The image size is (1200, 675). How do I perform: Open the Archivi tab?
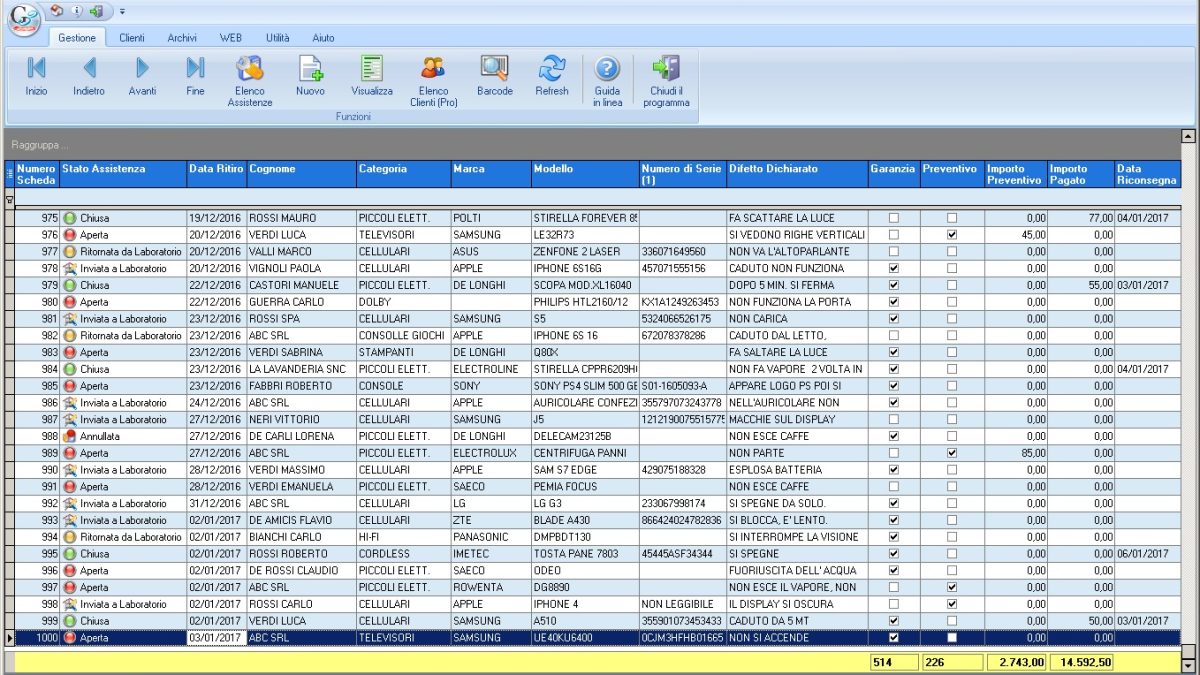point(182,38)
